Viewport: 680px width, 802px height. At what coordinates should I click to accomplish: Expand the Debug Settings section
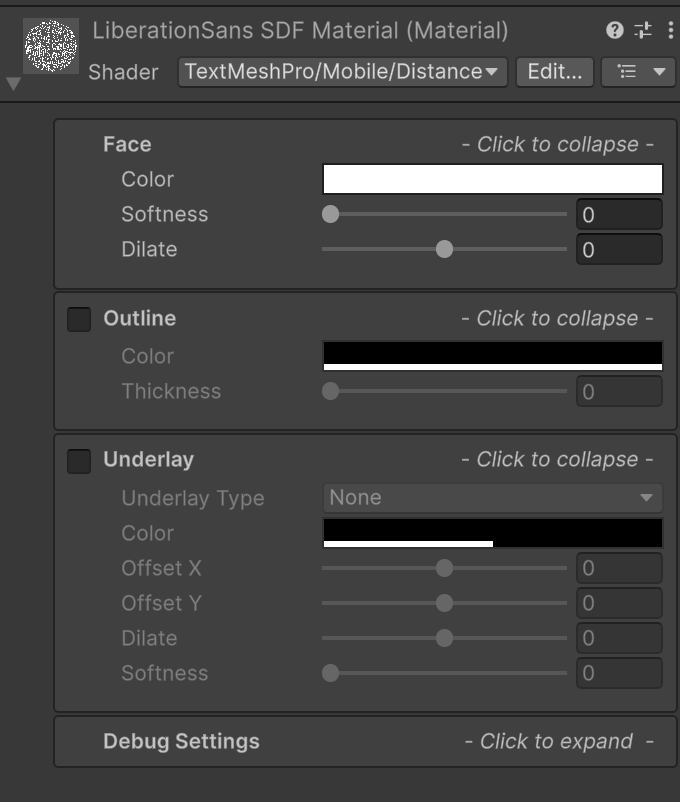pos(365,741)
